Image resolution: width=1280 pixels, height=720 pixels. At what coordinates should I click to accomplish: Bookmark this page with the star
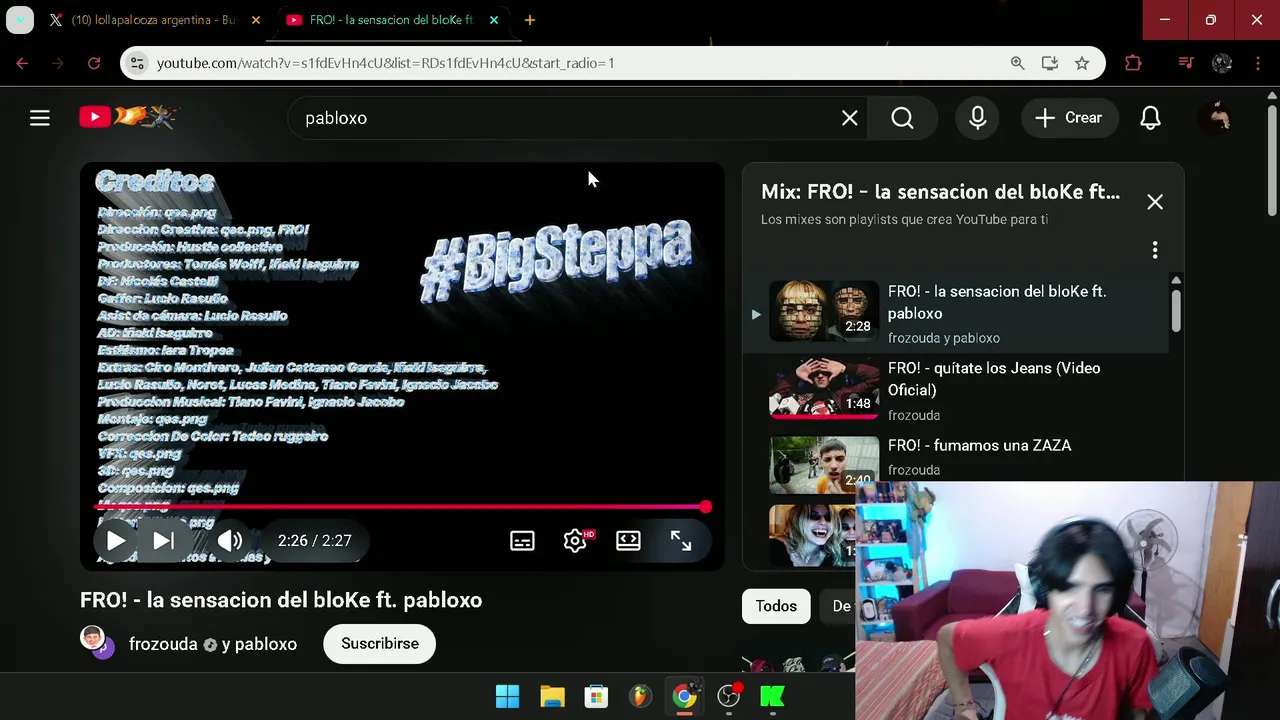point(1082,63)
